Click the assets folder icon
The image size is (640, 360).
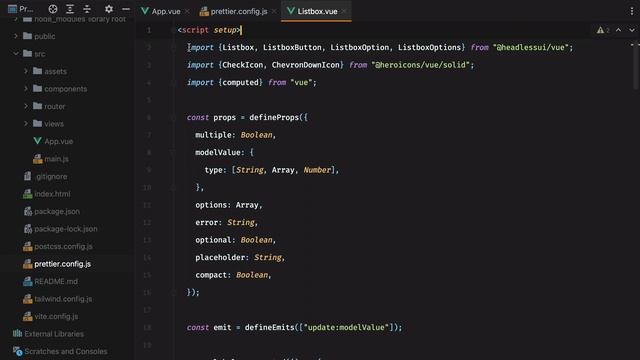(x=38, y=71)
